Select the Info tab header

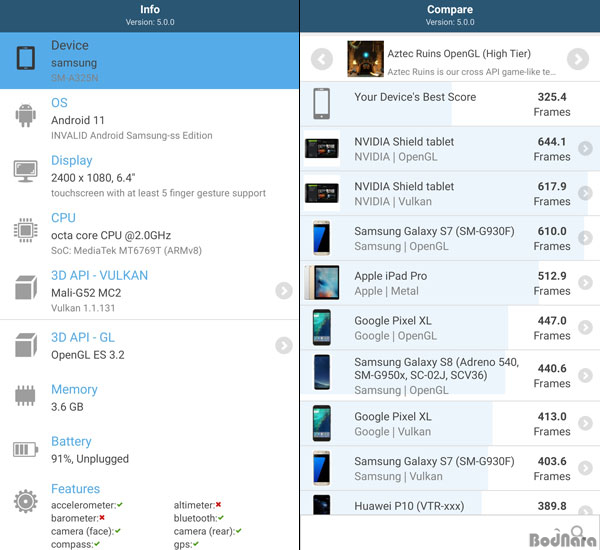(x=150, y=16)
